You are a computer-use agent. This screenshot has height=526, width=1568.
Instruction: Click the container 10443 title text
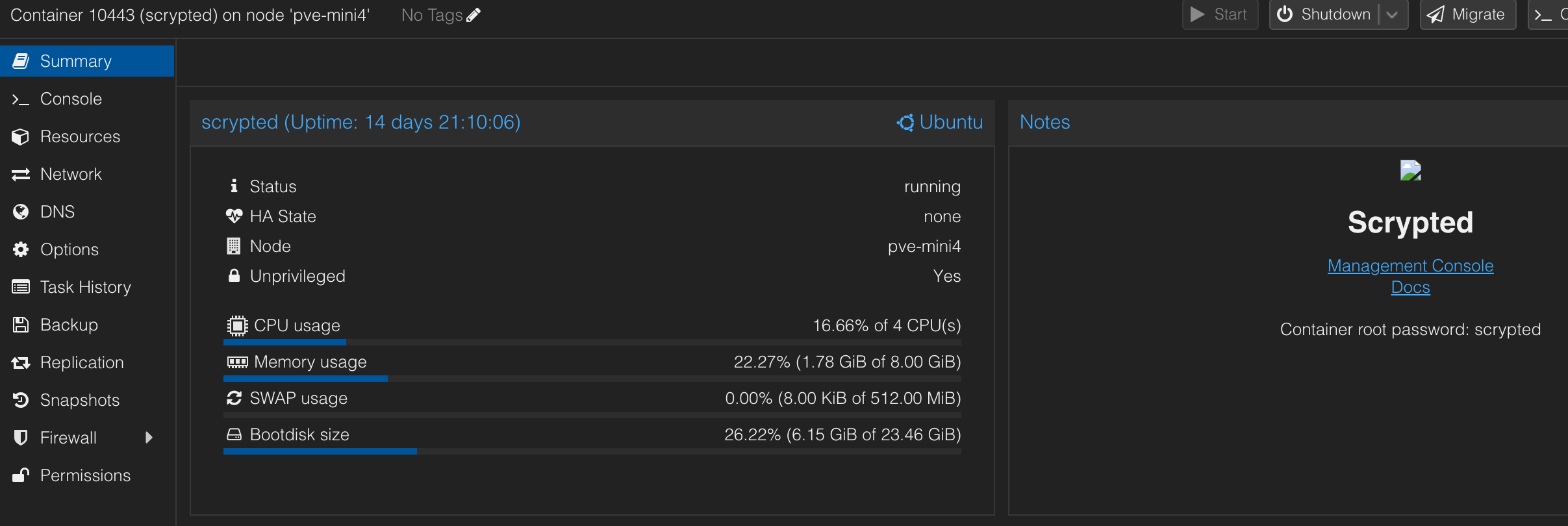click(x=190, y=15)
